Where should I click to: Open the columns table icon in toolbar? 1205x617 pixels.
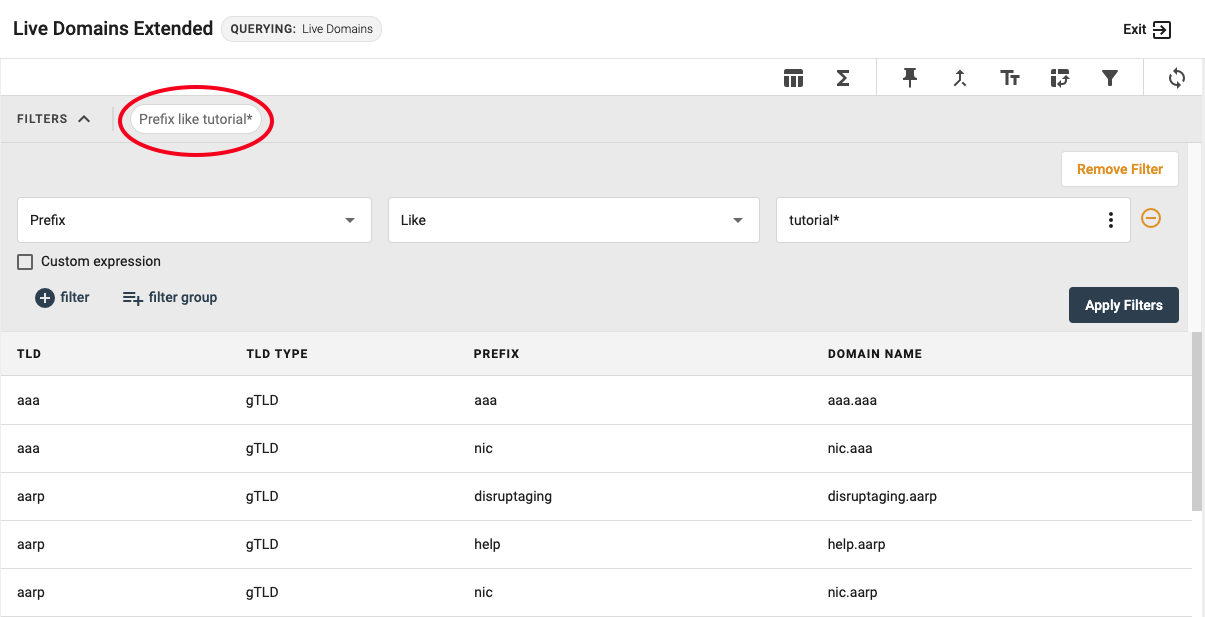[x=794, y=78]
